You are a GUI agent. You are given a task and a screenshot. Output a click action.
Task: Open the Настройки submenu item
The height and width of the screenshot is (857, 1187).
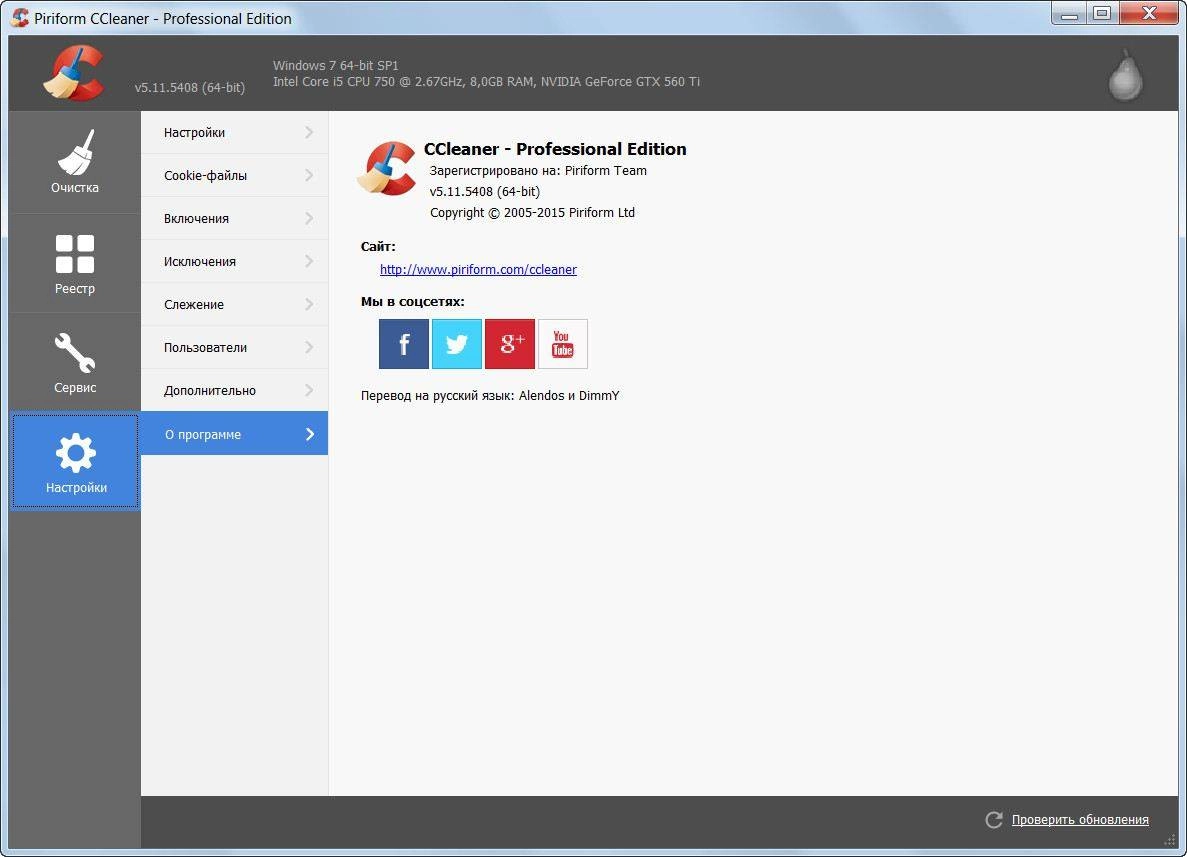[x=235, y=132]
